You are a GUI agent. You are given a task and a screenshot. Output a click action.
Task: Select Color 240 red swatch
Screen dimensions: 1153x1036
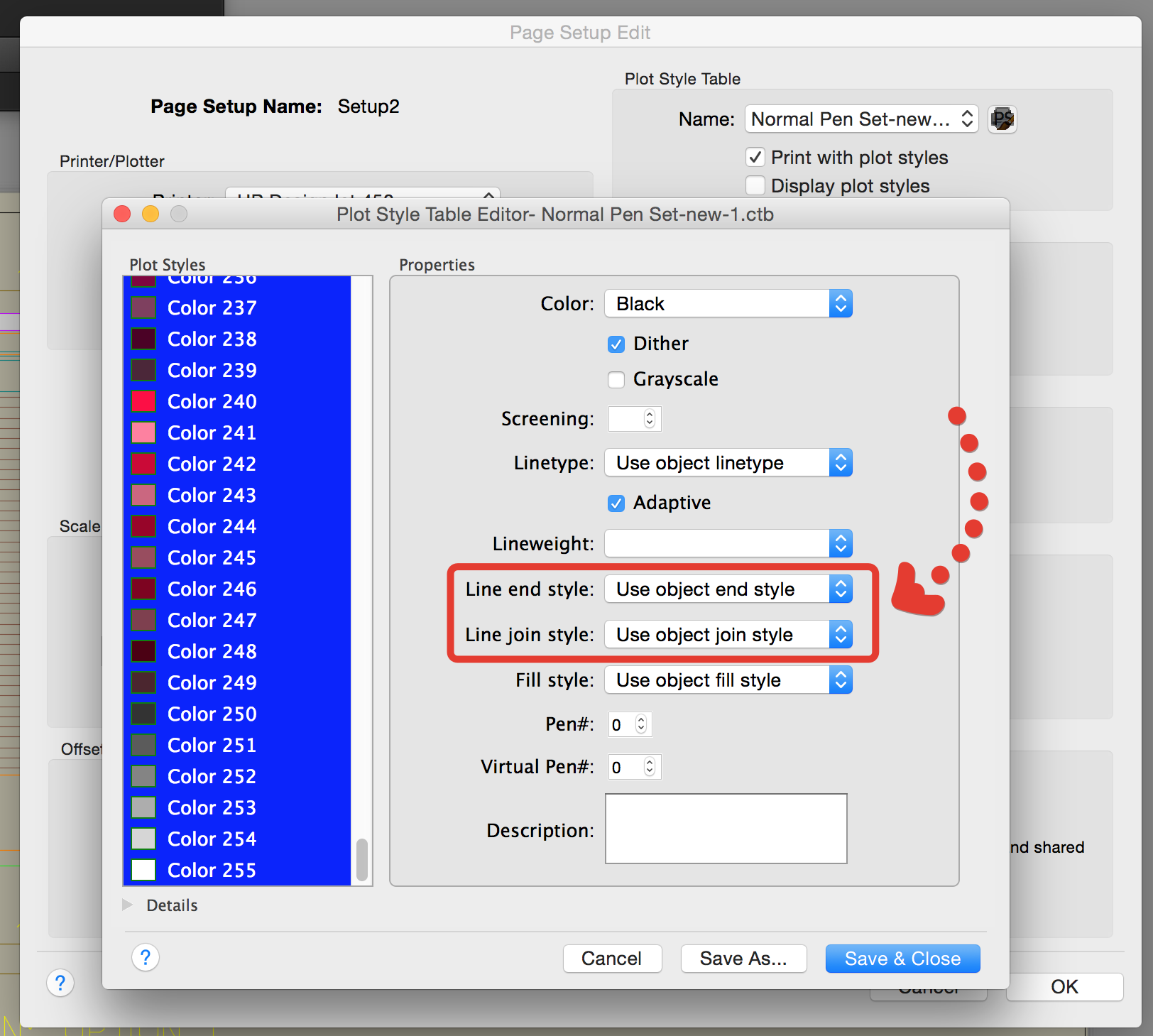[x=143, y=402]
